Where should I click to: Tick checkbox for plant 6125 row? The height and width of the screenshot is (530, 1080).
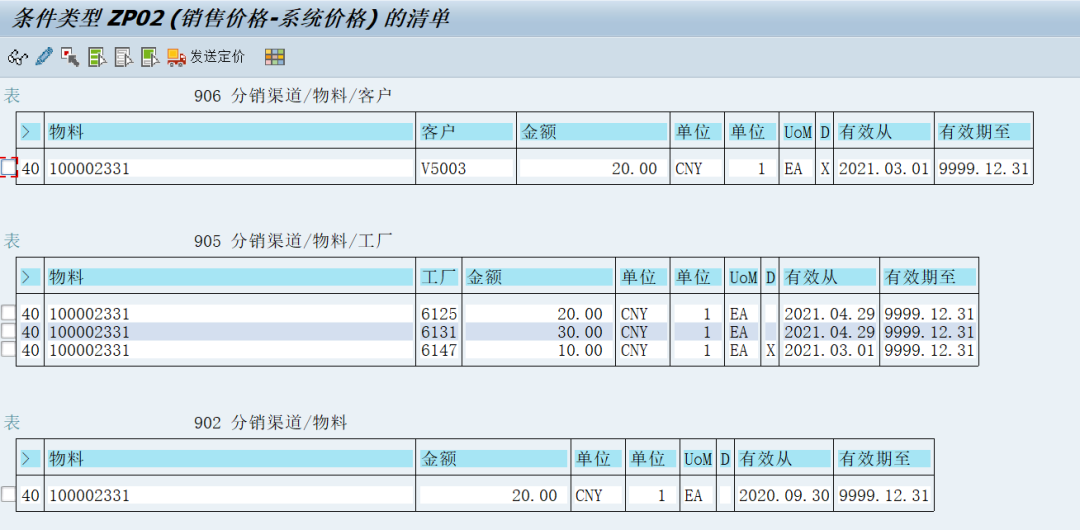(x=8, y=314)
